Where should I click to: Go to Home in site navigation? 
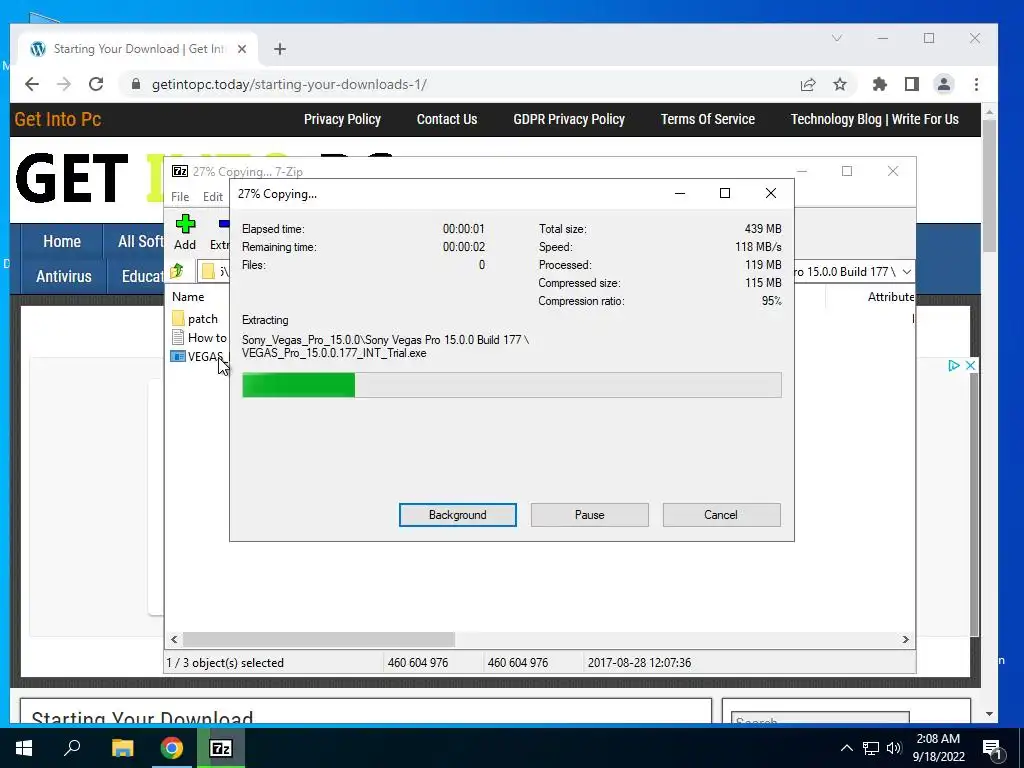tap(62, 242)
